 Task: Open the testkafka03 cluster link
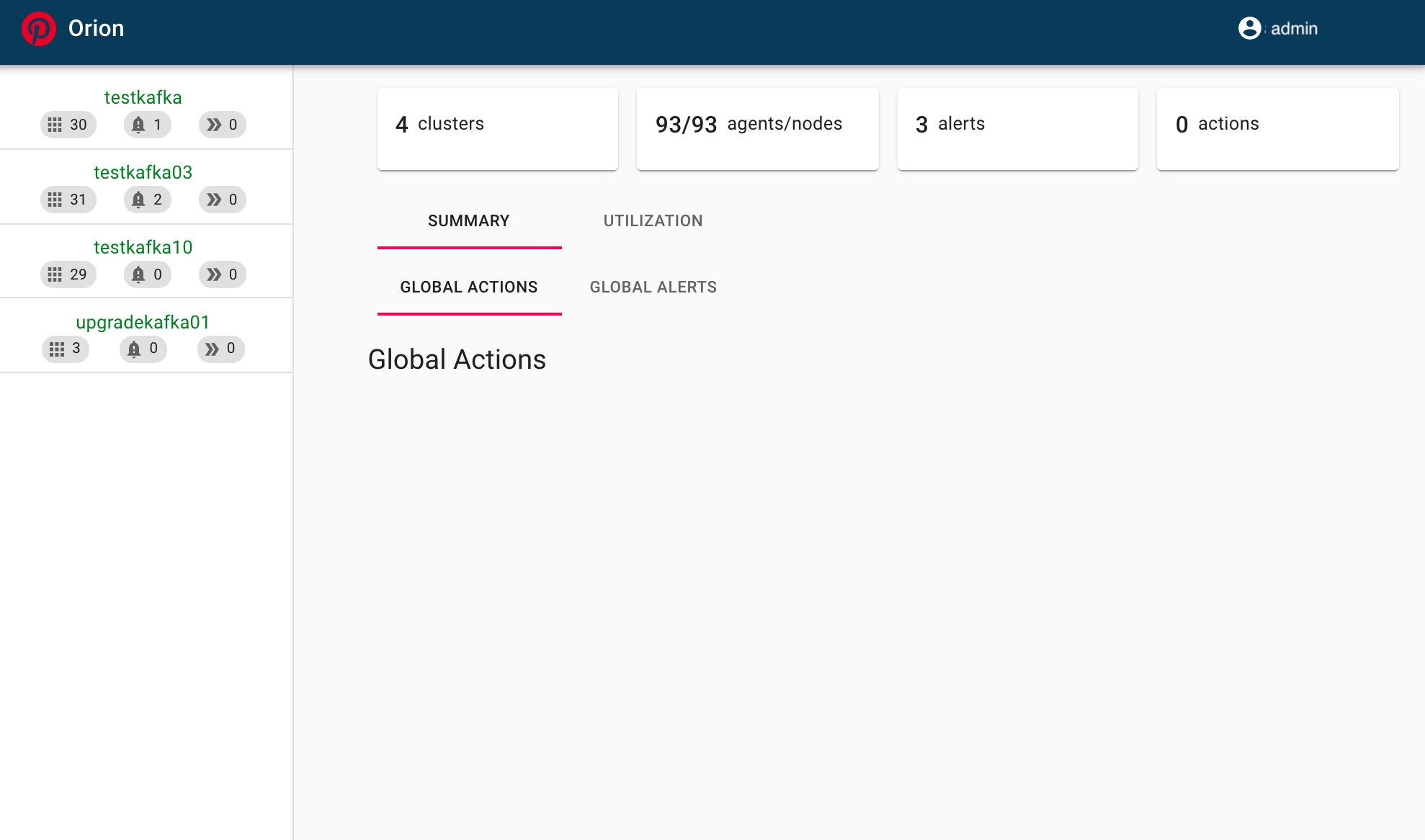click(x=143, y=172)
